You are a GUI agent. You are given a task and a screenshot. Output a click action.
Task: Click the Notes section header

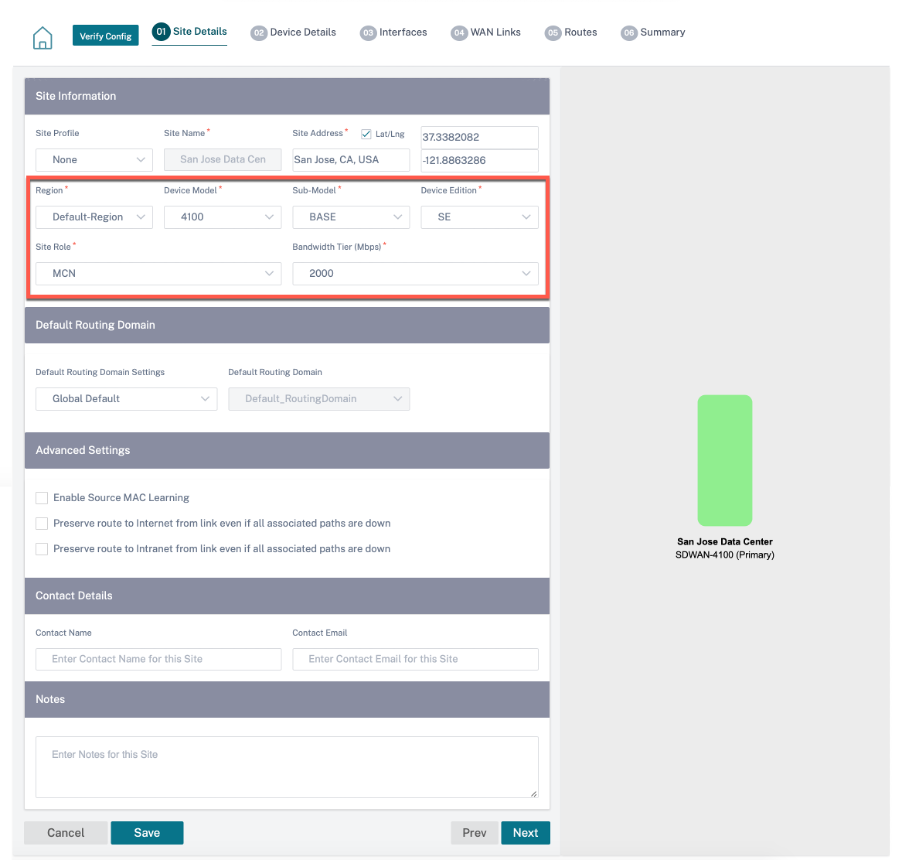pos(287,700)
